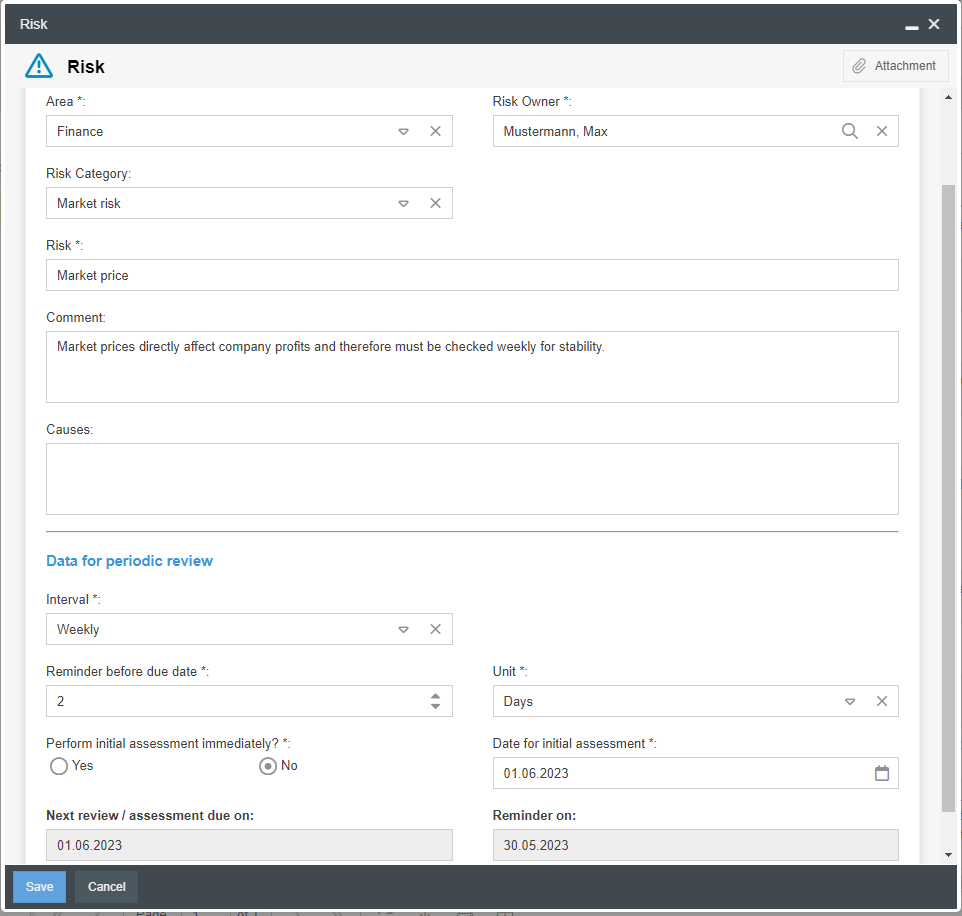Viewport: 962px width, 916px height.
Task: Click the Attachment paperclip button
Action: pyautogui.click(x=895, y=66)
